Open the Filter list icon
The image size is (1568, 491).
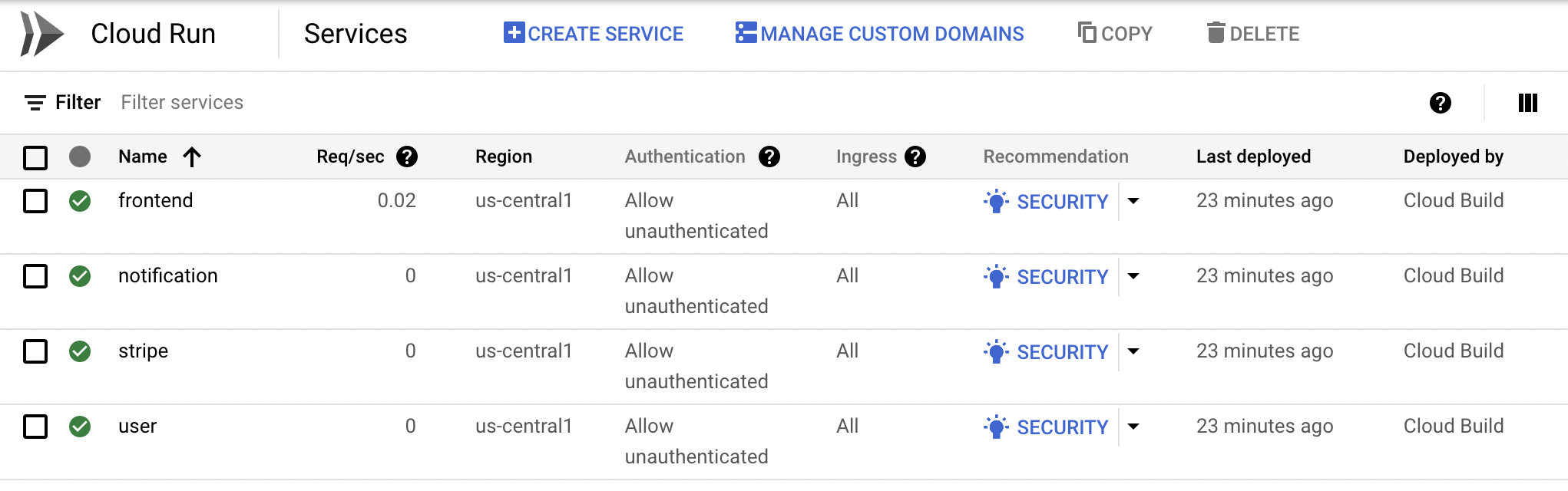coord(35,103)
